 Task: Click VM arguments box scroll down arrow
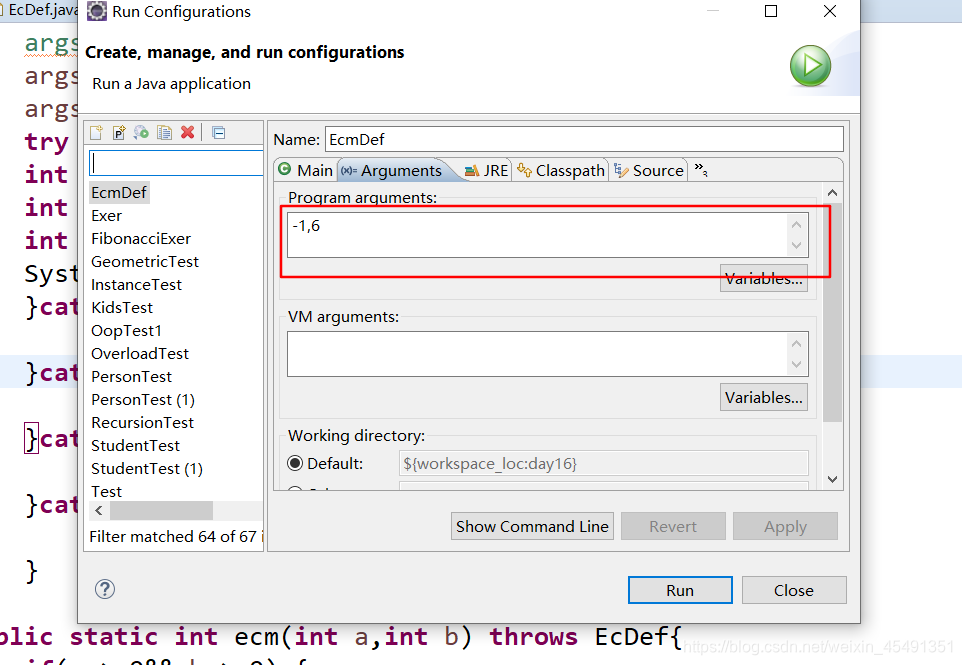point(796,364)
